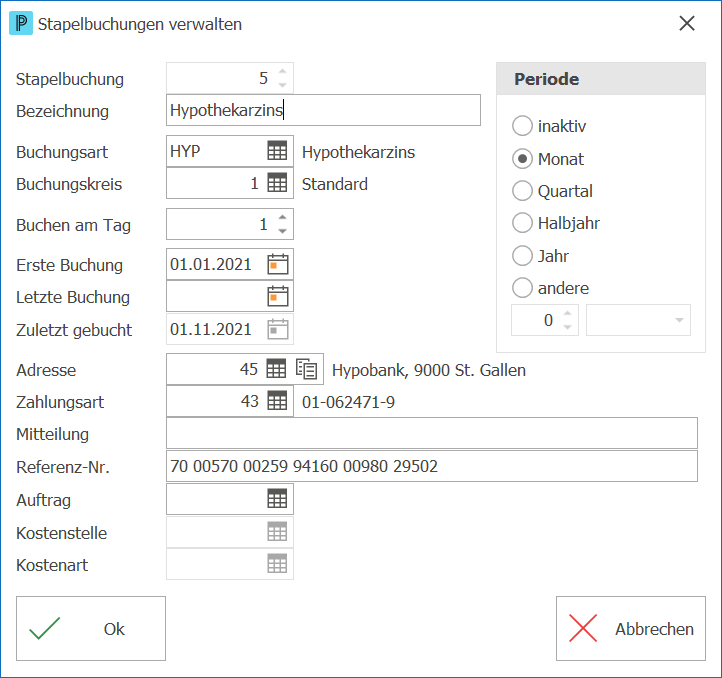Click into the Referenz-Nr. field

pyautogui.click(x=432, y=466)
